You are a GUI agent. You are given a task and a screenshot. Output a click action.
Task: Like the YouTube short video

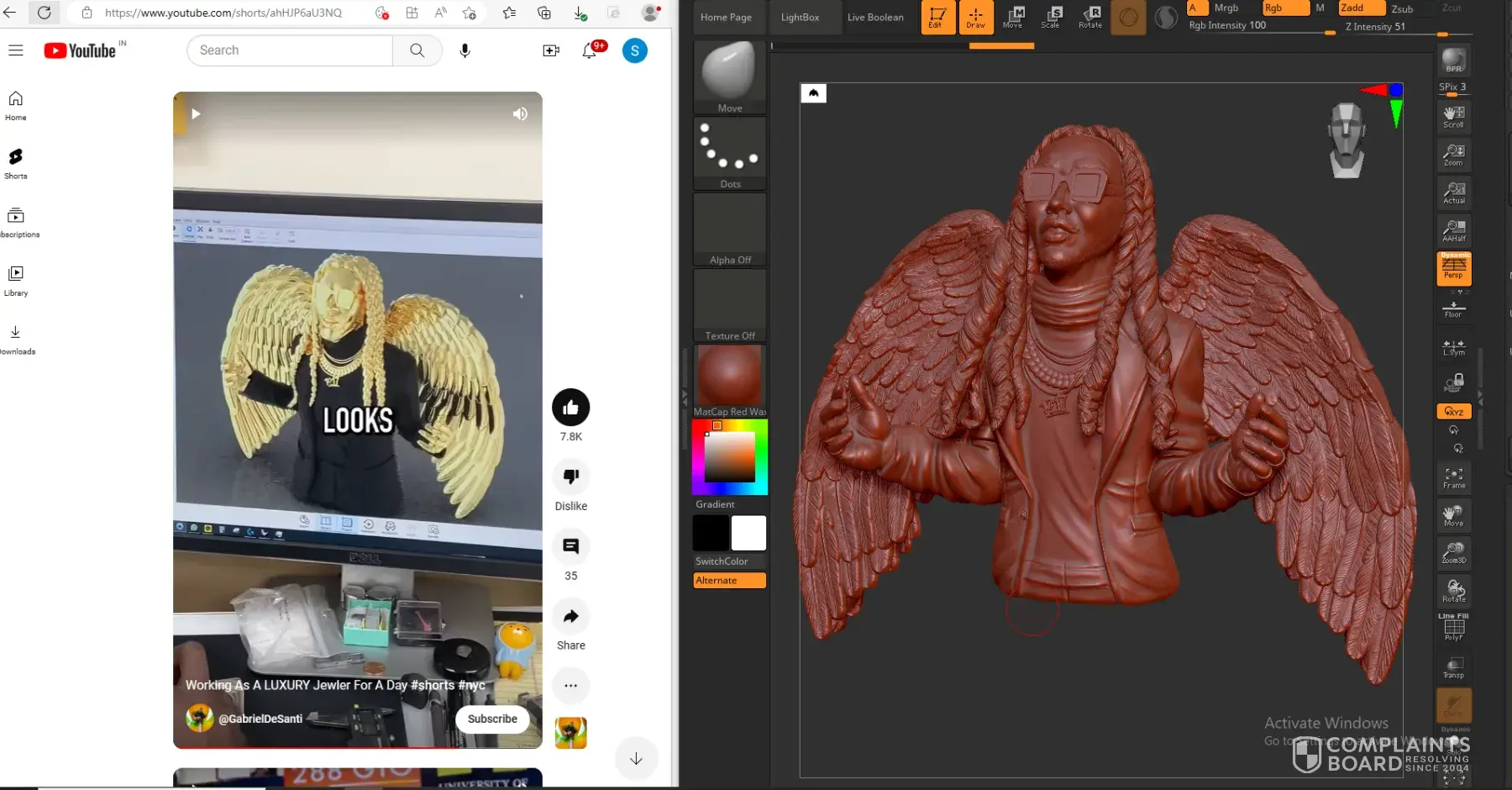(x=570, y=408)
